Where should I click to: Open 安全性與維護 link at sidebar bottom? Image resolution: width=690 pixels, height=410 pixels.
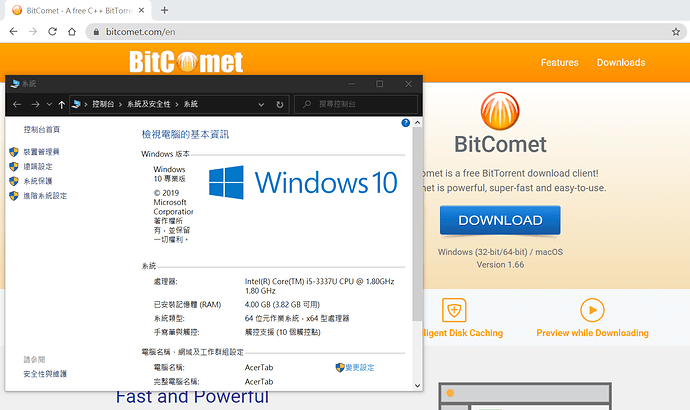pos(45,374)
